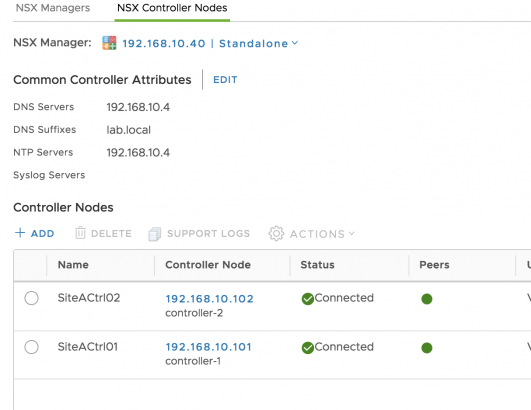
Task: Select the SiteACtrl02 radio button
Action: point(31,298)
